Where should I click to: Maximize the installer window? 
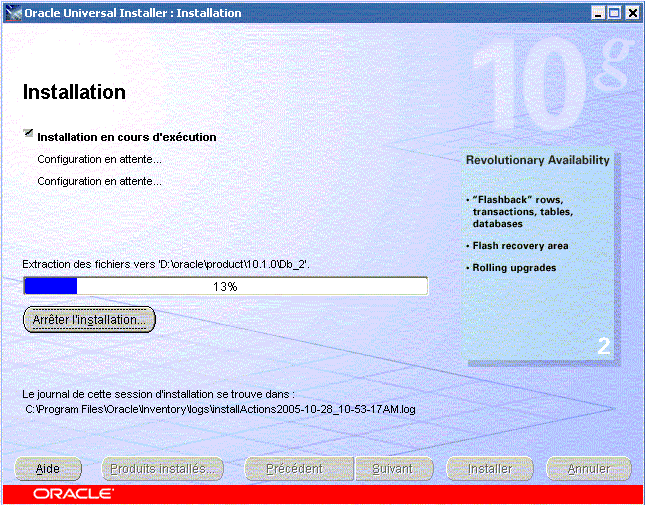click(x=615, y=13)
